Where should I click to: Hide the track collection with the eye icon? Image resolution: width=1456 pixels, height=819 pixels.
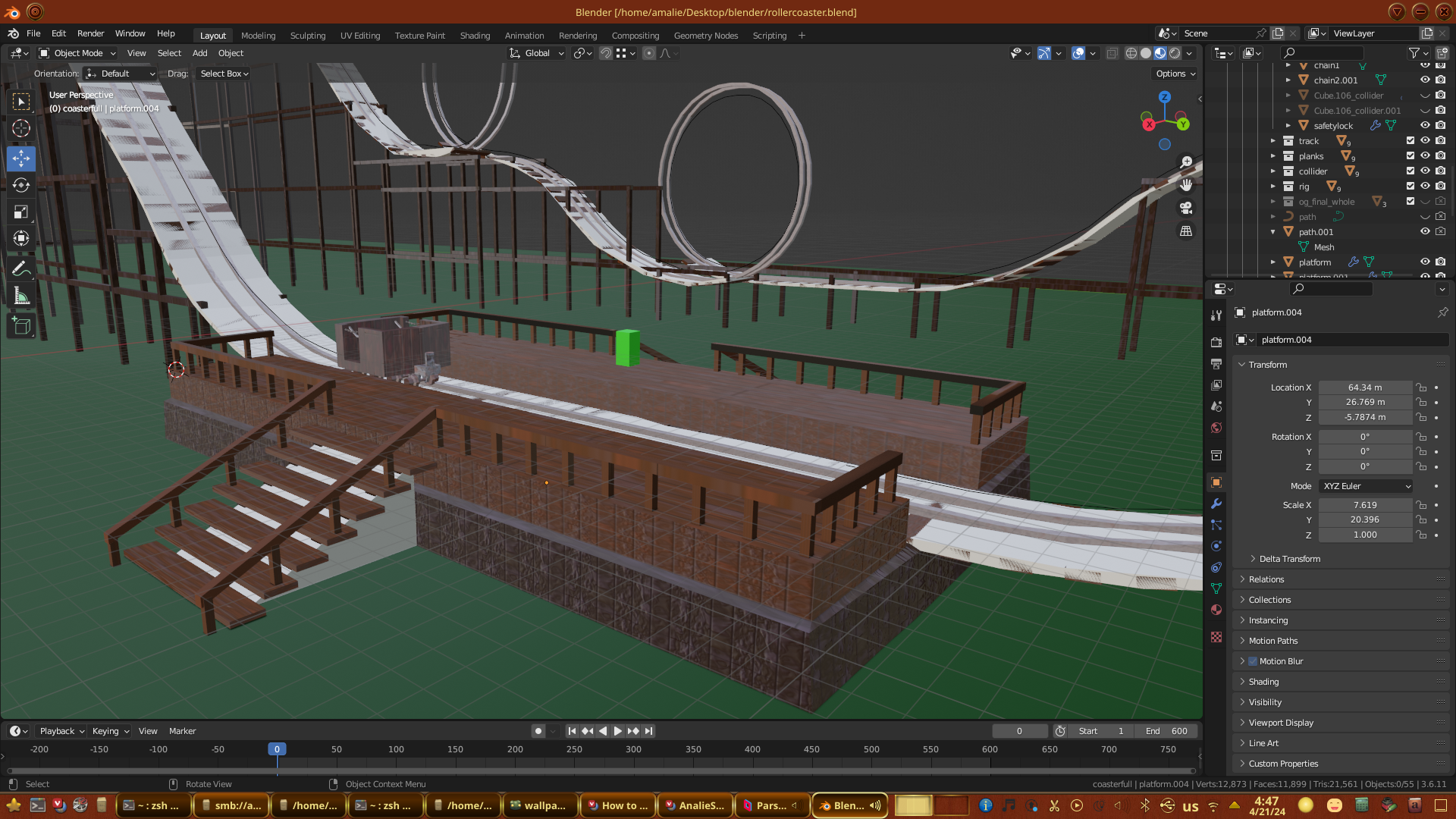click(1425, 141)
